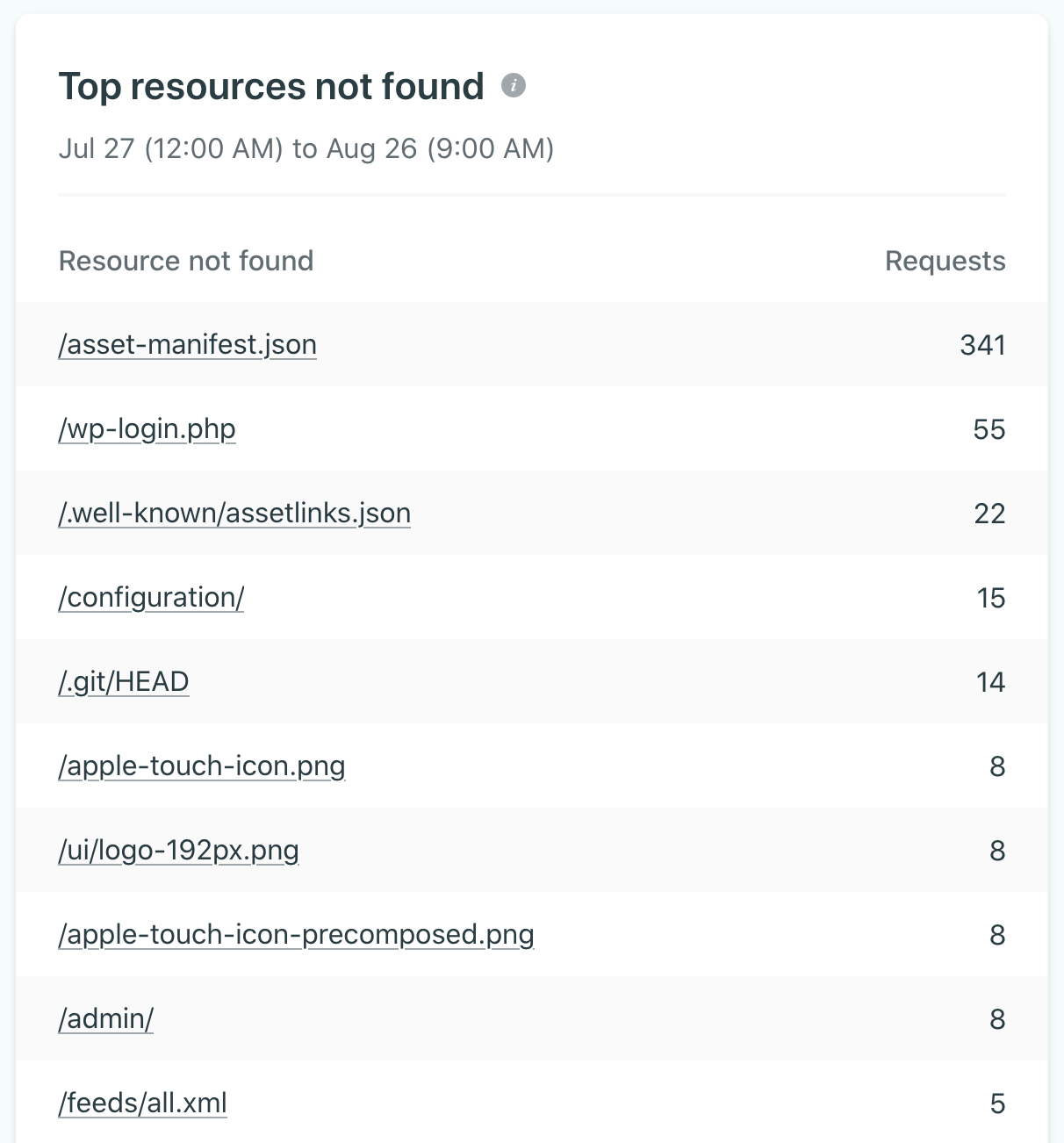
Task: Click the /.well-known/assetlinks.json link
Action: [x=234, y=514]
